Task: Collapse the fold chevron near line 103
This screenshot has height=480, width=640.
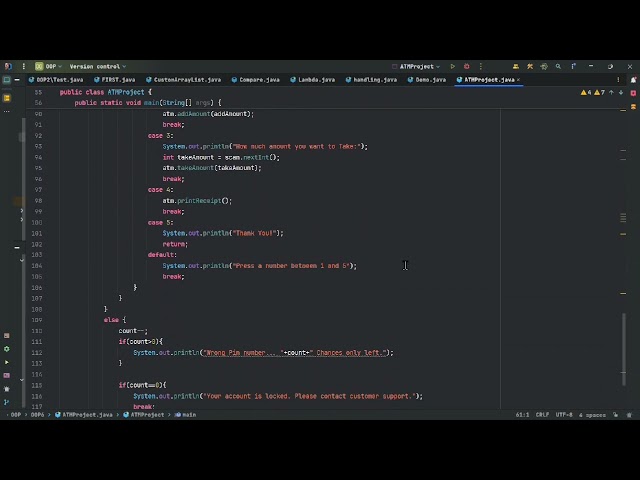Action: click(22, 260)
